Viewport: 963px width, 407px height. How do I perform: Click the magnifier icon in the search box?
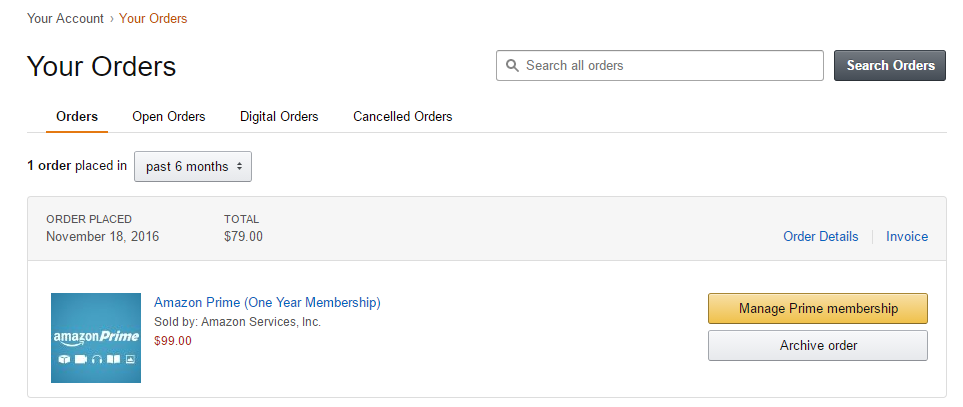coord(512,66)
